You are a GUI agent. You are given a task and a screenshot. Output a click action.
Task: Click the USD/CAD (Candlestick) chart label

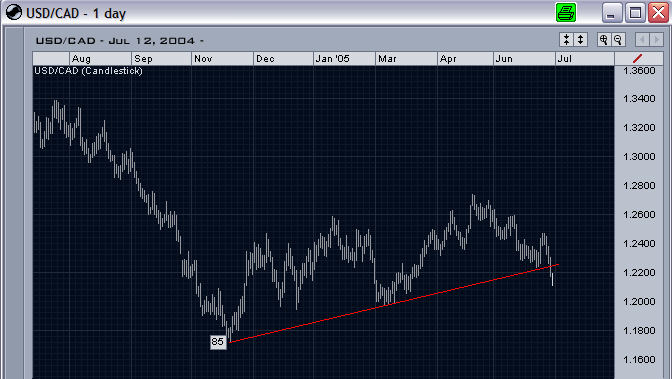[x=88, y=71]
